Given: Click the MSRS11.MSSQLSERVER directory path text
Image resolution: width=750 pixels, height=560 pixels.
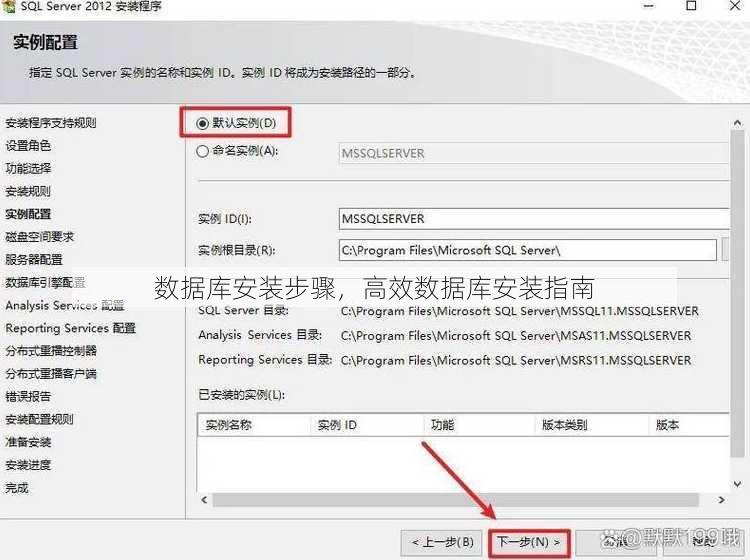Looking at the screenshot, I should [x=516, y=360].
